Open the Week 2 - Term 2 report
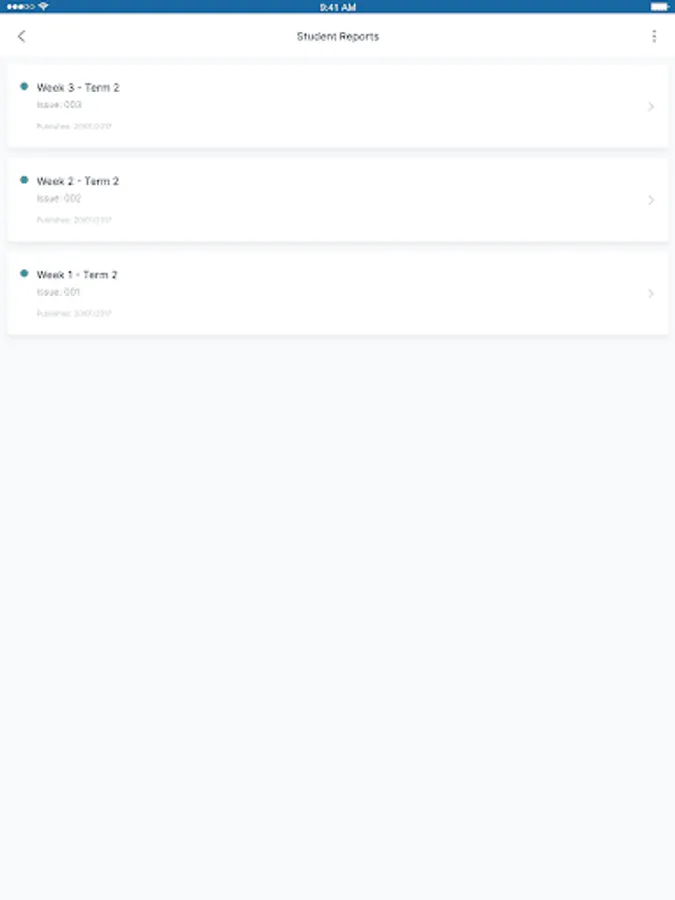675x900 pixels. pos(338,200)
